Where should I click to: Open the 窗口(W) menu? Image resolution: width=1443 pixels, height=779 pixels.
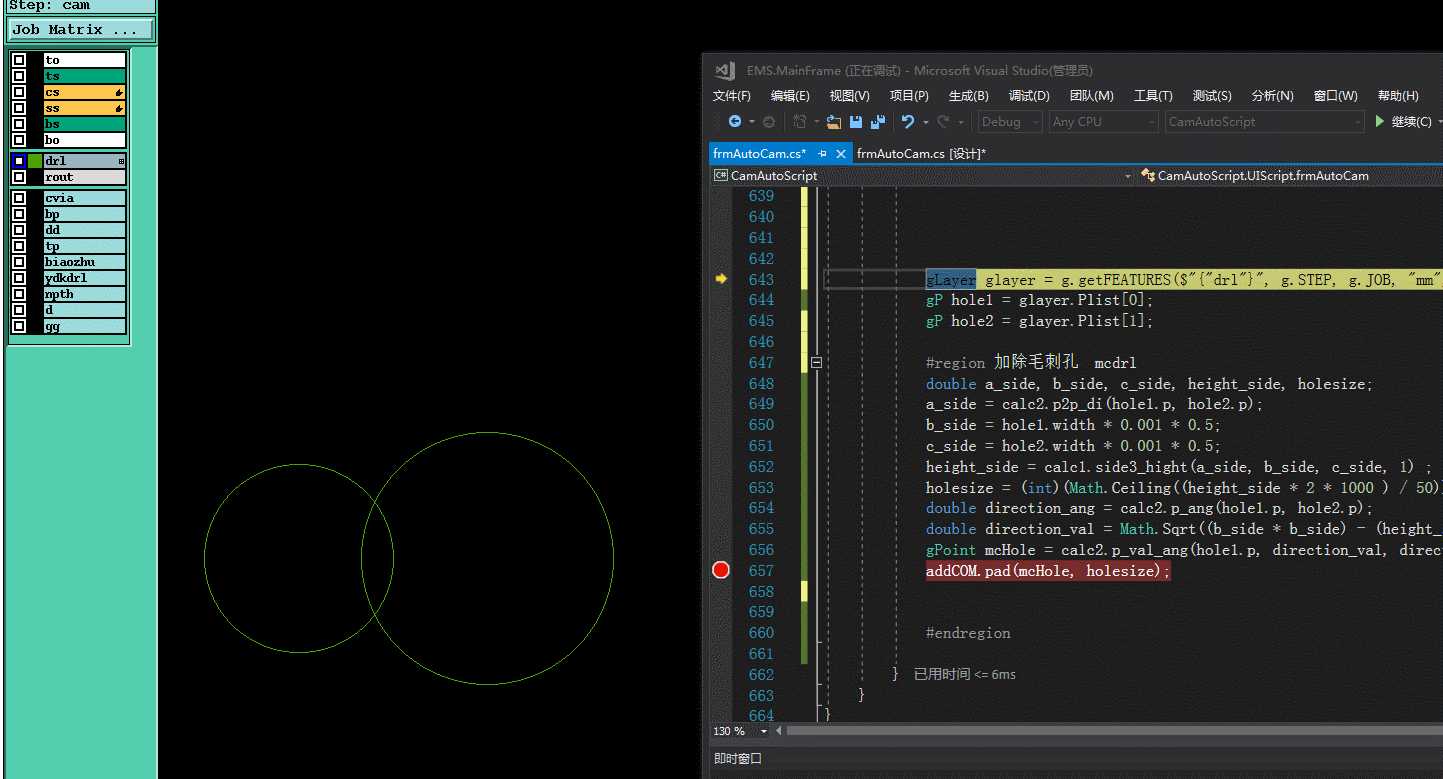[1335, 96]
